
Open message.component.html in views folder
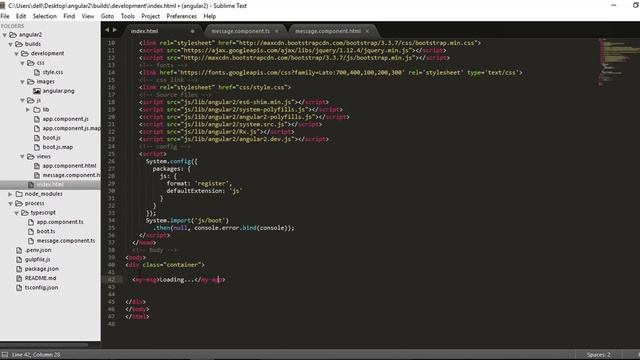click(71, 176)
